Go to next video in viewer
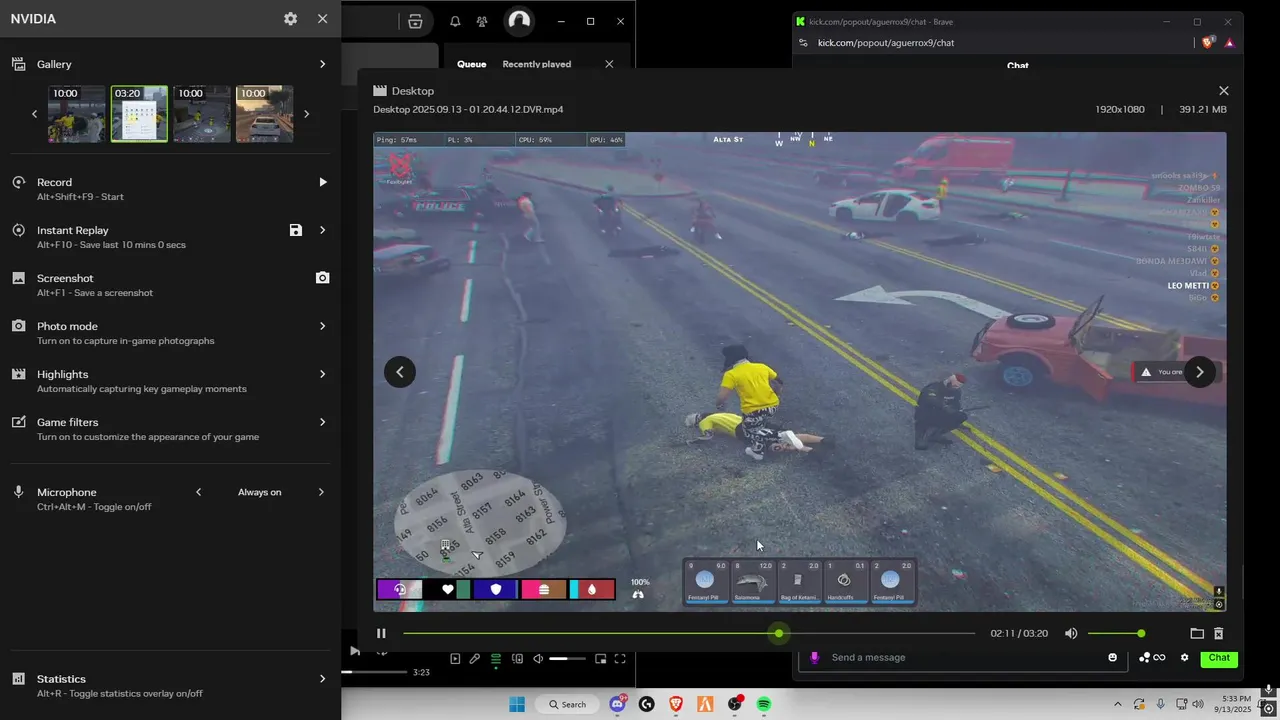This screenshot has height=720, width=1280. [x=1200, y=372]
